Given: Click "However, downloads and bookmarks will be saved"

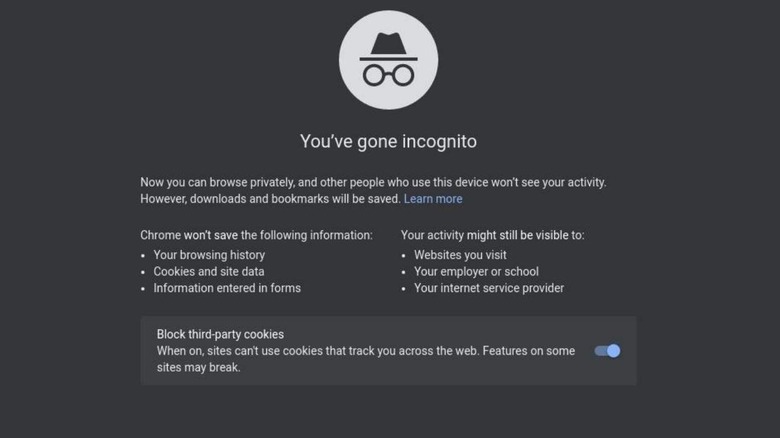Looking at the screenshot, I should pyautogui.click(x=270, y=199).
